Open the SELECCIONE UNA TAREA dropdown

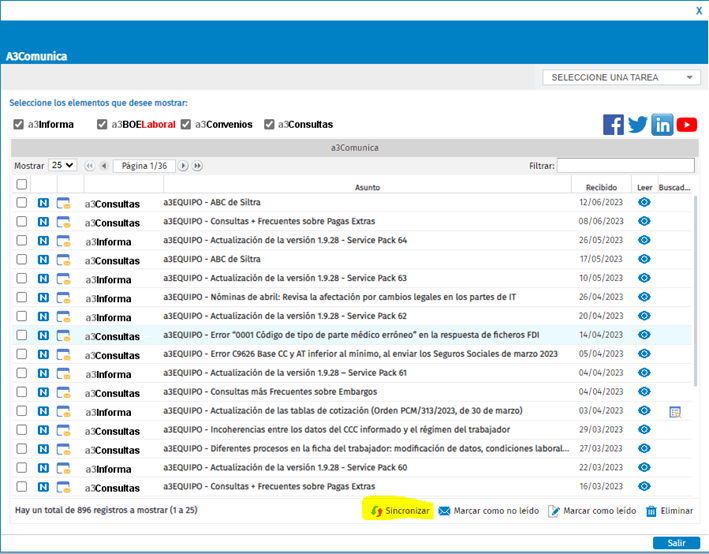tap(622, 77)
